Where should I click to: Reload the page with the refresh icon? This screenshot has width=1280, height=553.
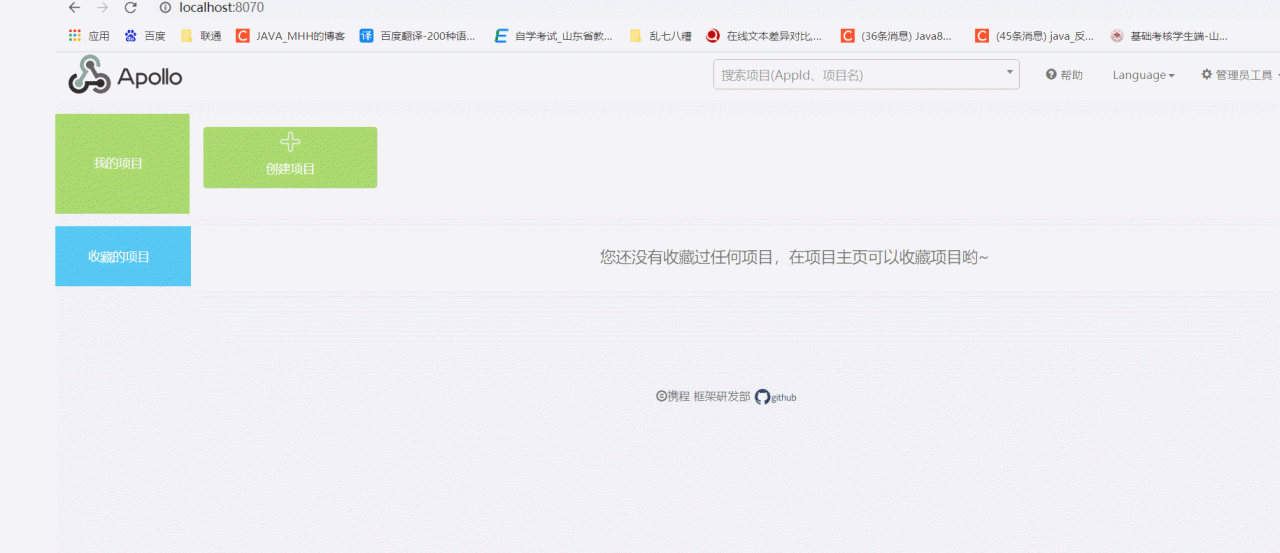click(130, 7)
